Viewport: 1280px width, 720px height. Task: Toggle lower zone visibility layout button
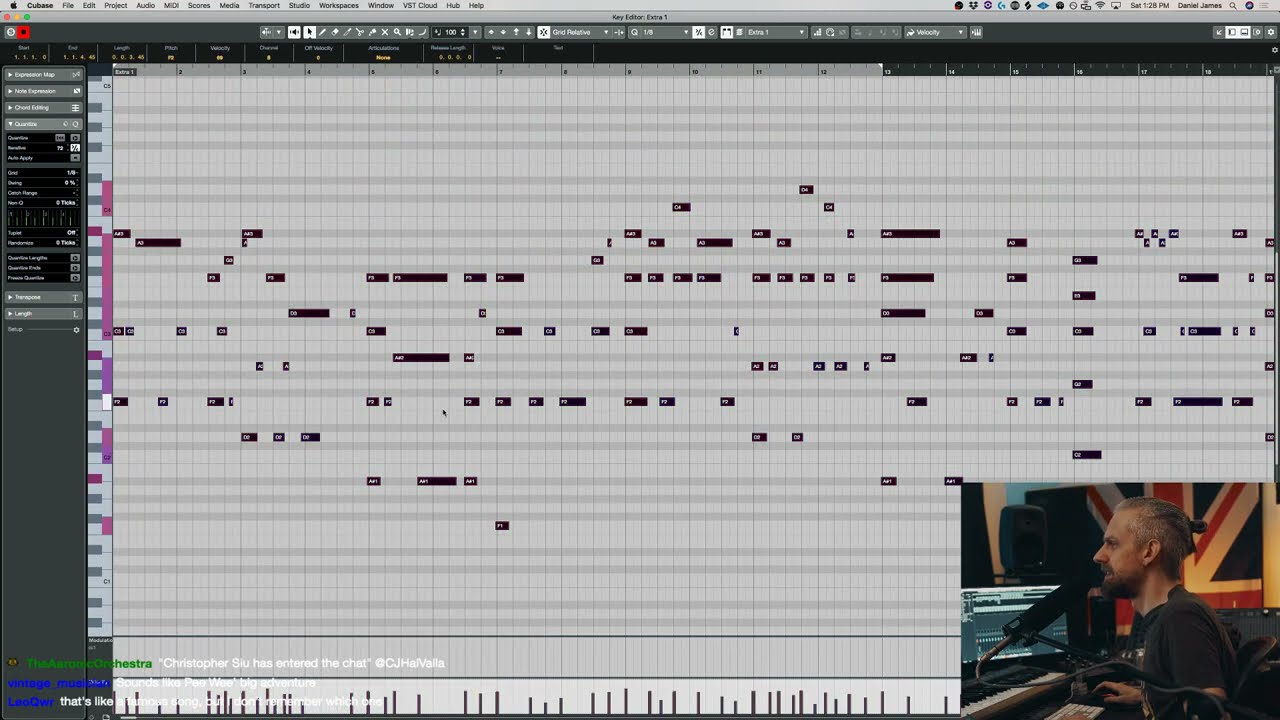pos(1244,32)
